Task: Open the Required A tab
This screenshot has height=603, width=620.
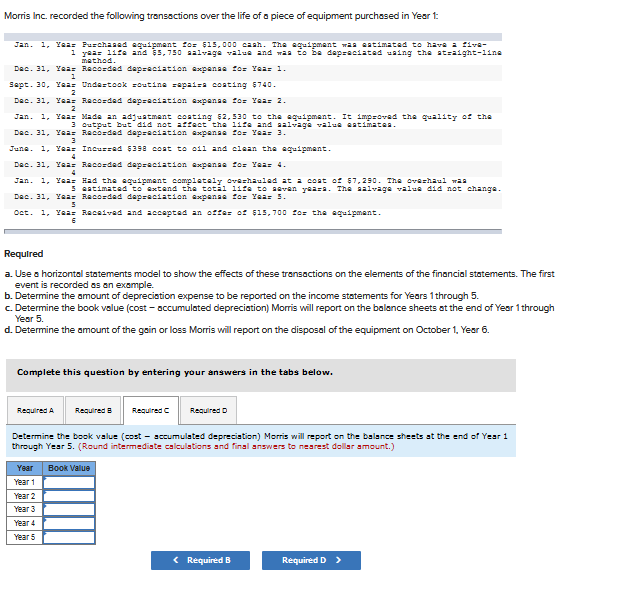Action: point(35,410)
